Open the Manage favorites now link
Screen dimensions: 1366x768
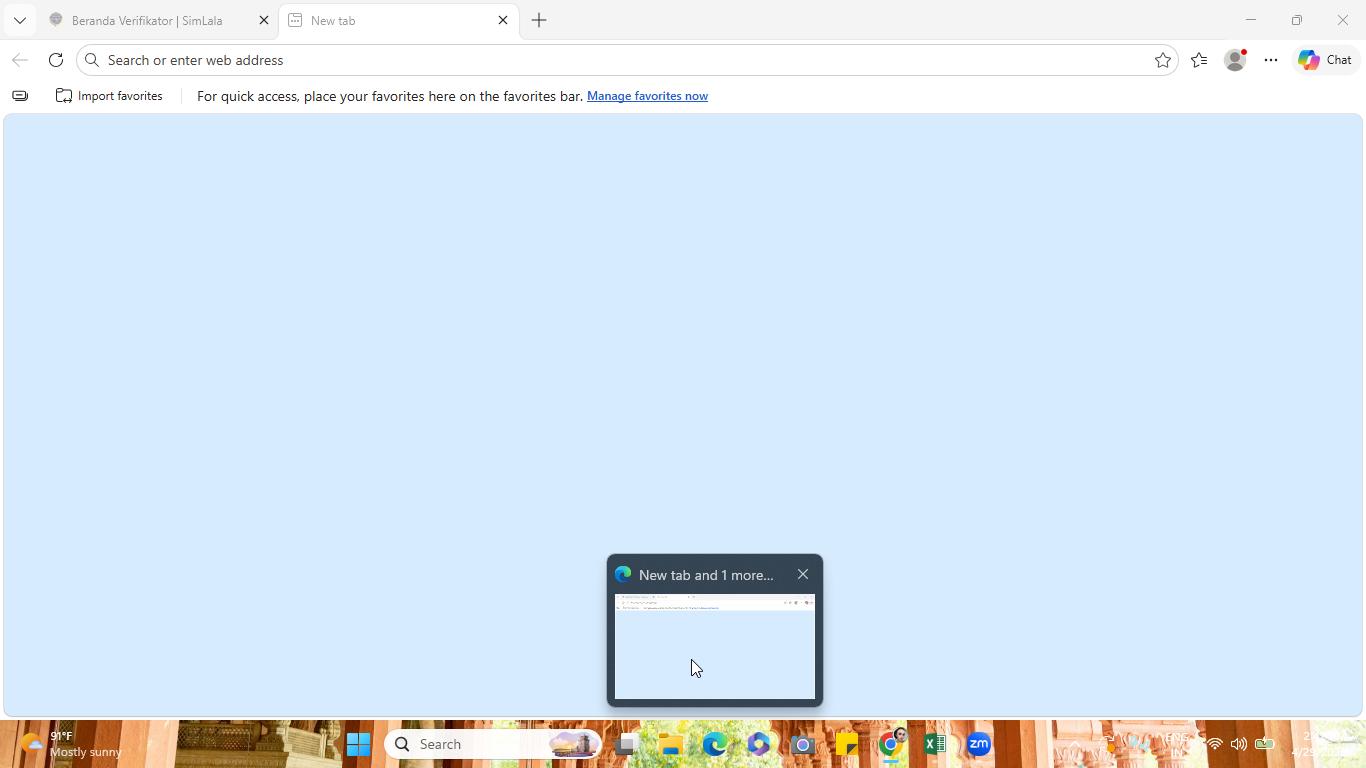(647, 96)
